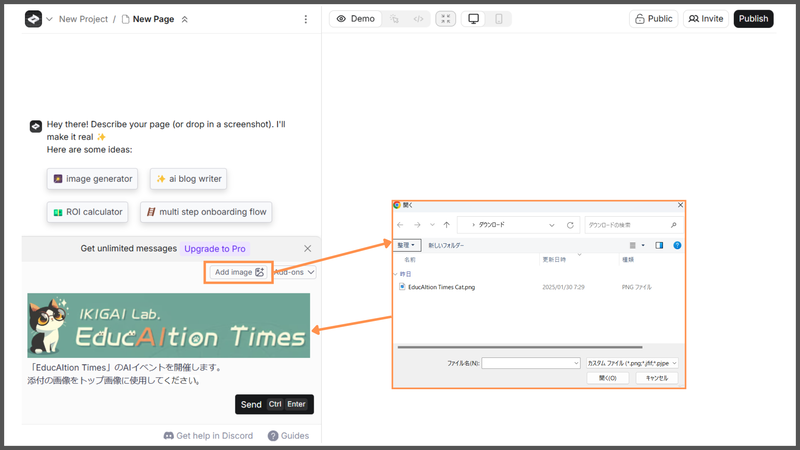Click the PNG file icon
Screen dimensions: 800x450
(402, 287)
